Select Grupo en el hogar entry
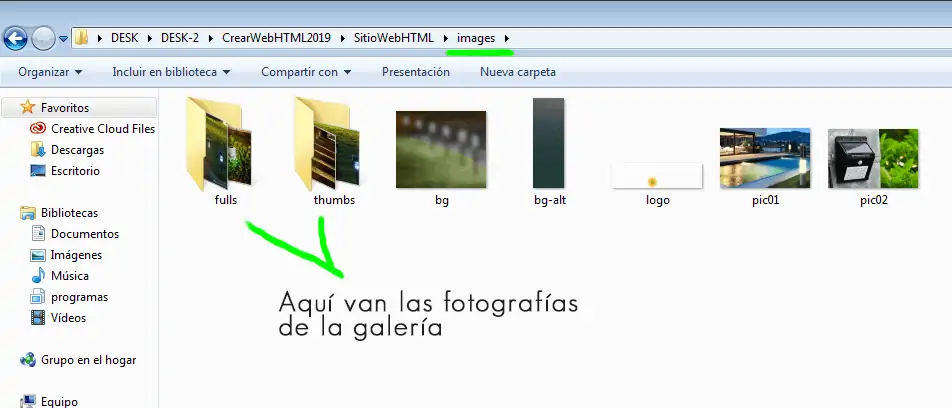Screen dimensions: 952x408 click(x=89, y=360)
